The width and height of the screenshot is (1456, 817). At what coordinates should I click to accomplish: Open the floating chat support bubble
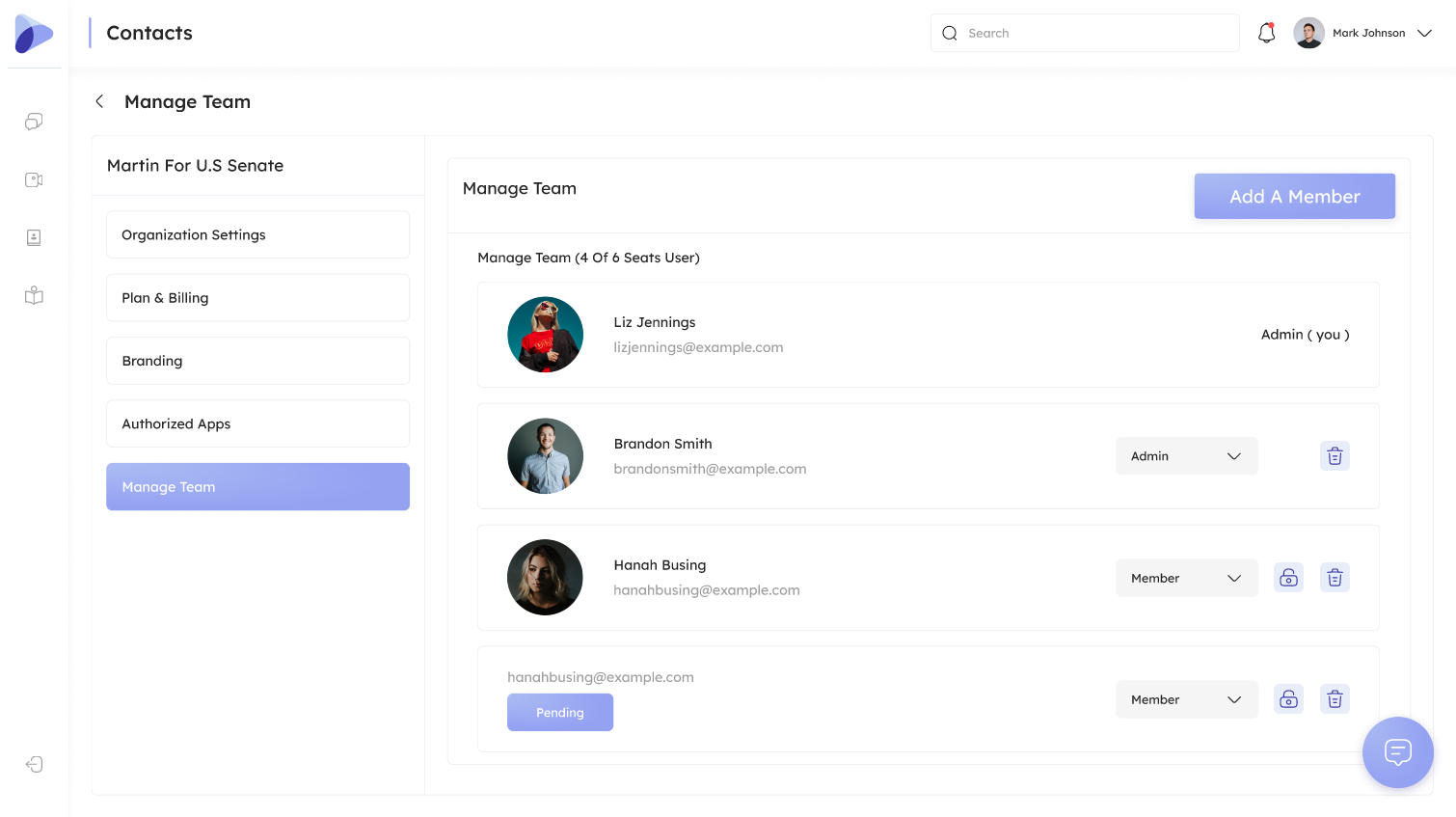(x=1398, y=752)
